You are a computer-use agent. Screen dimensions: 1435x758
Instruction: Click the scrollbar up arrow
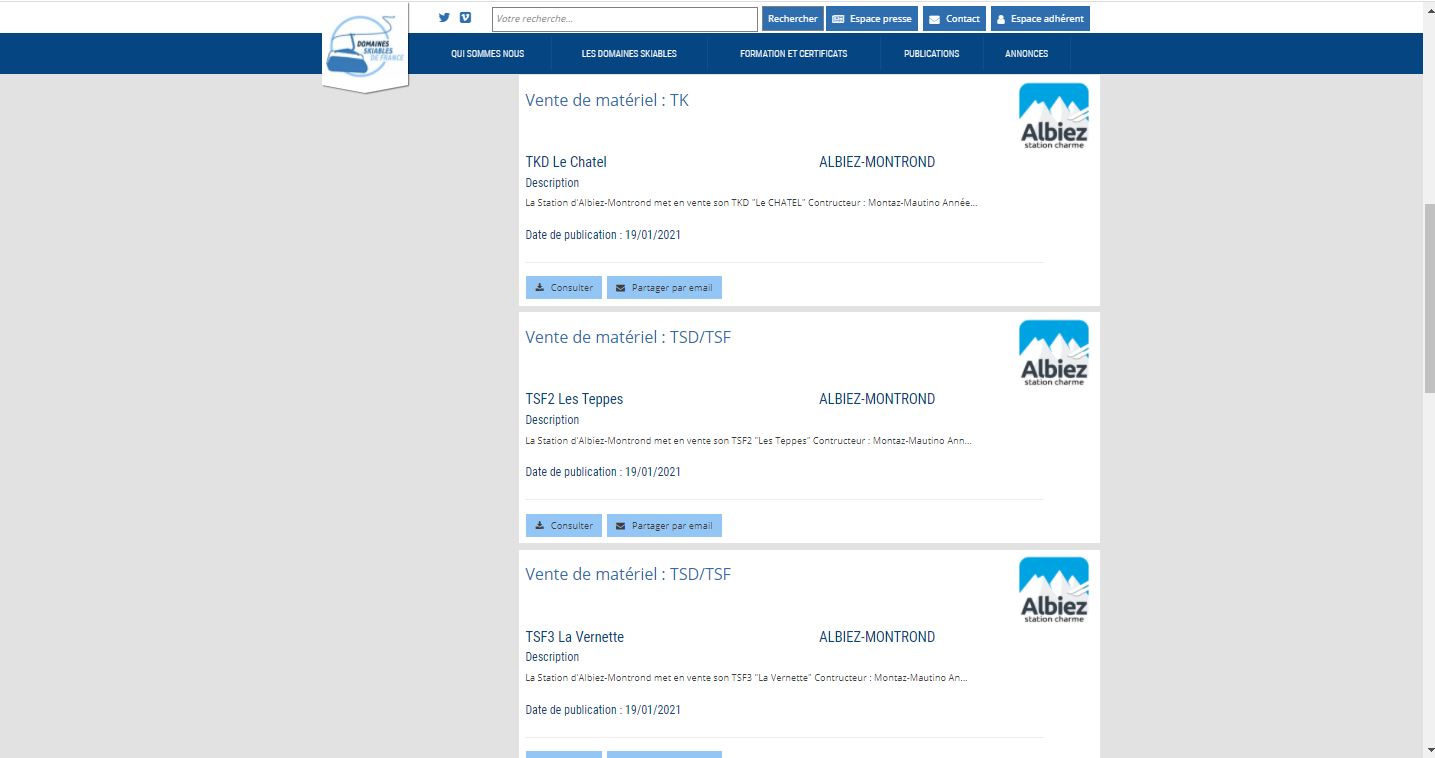[1428, 8]
